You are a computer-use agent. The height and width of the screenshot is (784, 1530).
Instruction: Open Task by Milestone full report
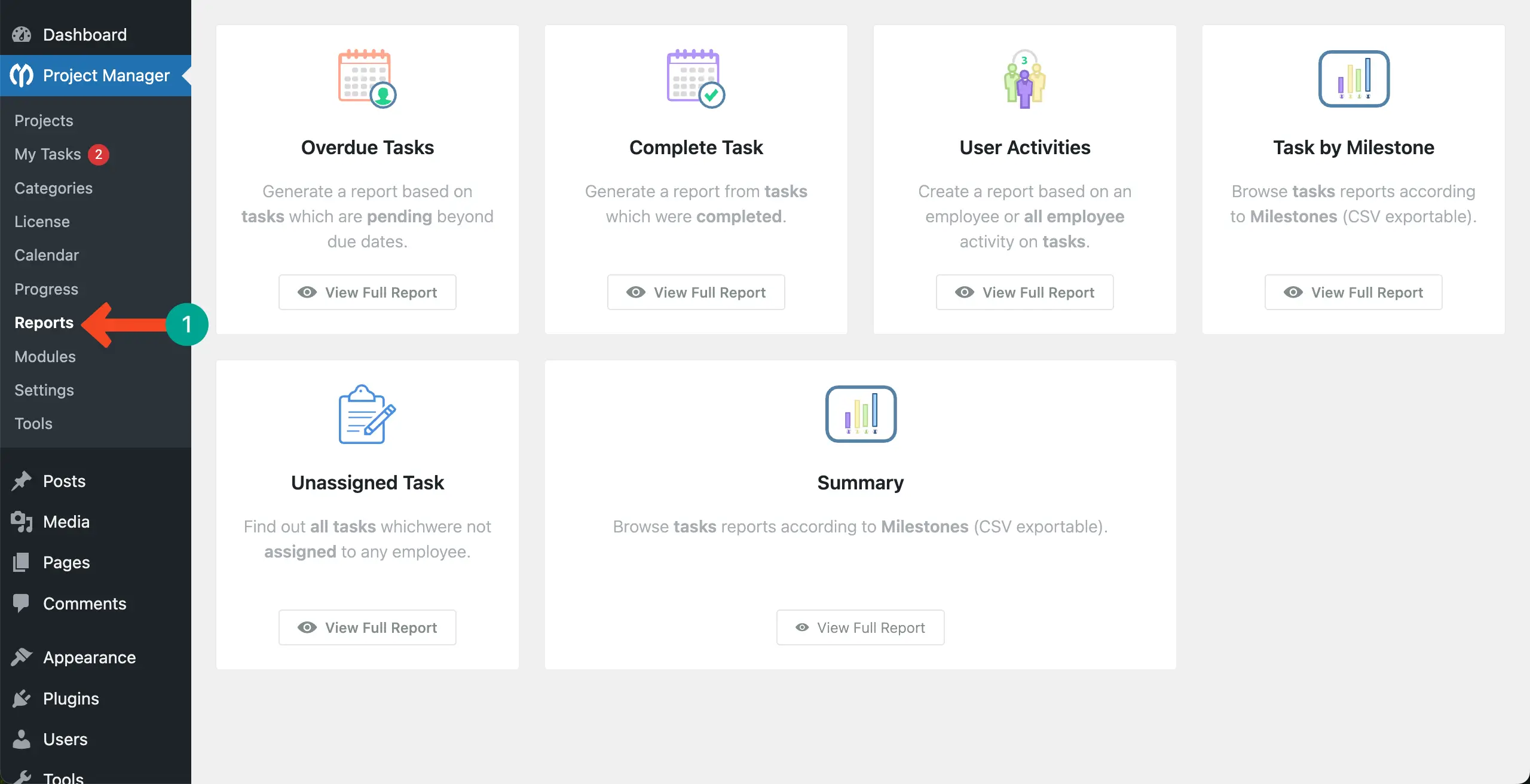1353,292
